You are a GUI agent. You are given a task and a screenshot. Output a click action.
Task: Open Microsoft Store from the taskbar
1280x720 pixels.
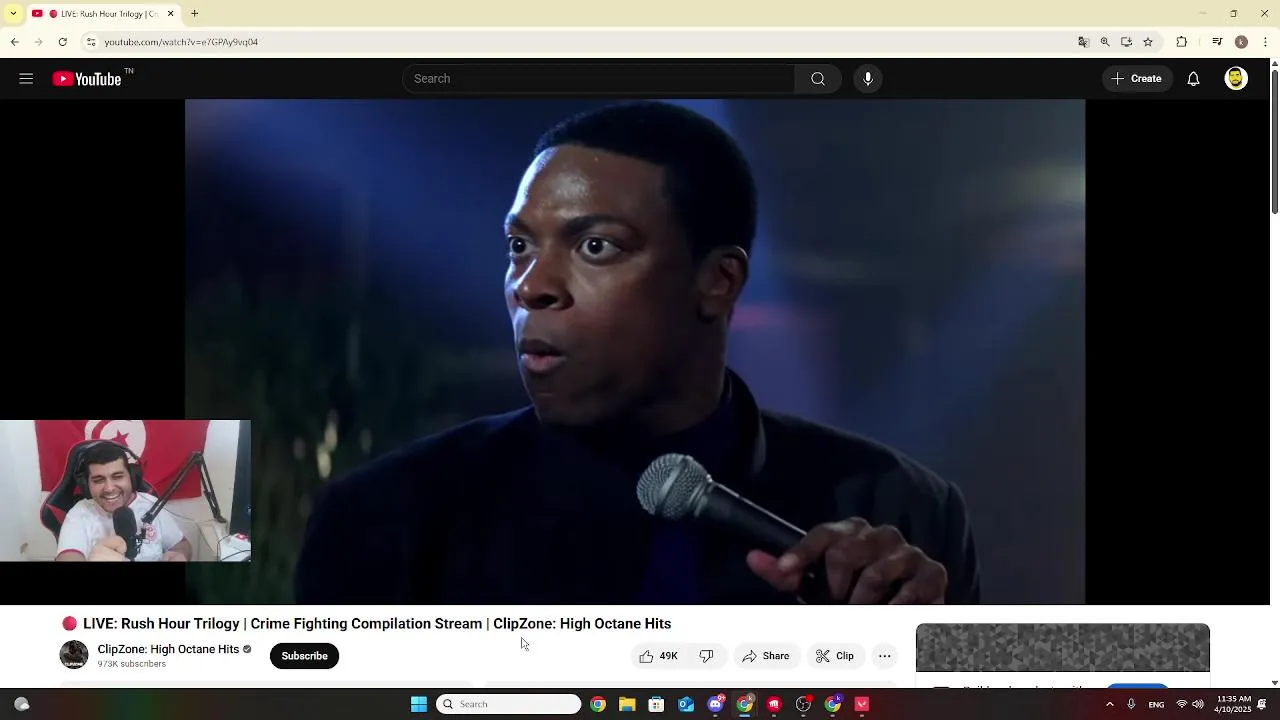click(656, 704)
